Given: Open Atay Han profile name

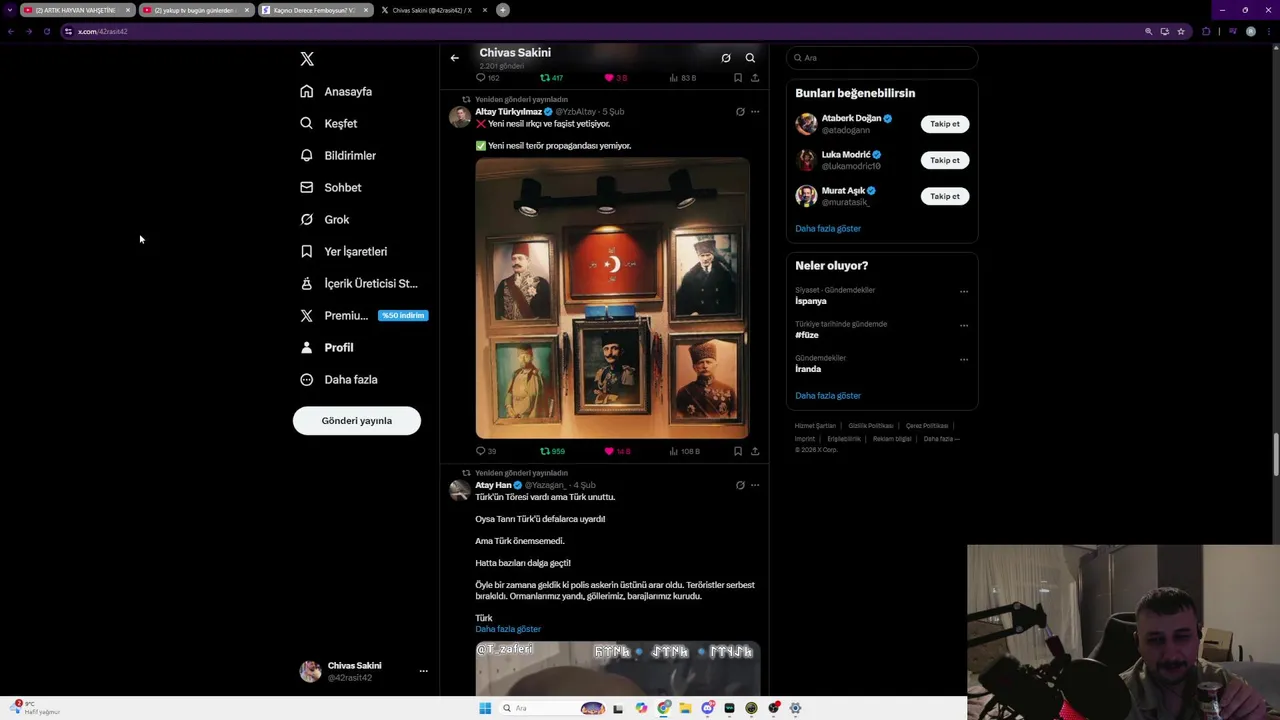Looking at the screenshot, I should coord(493,485).
